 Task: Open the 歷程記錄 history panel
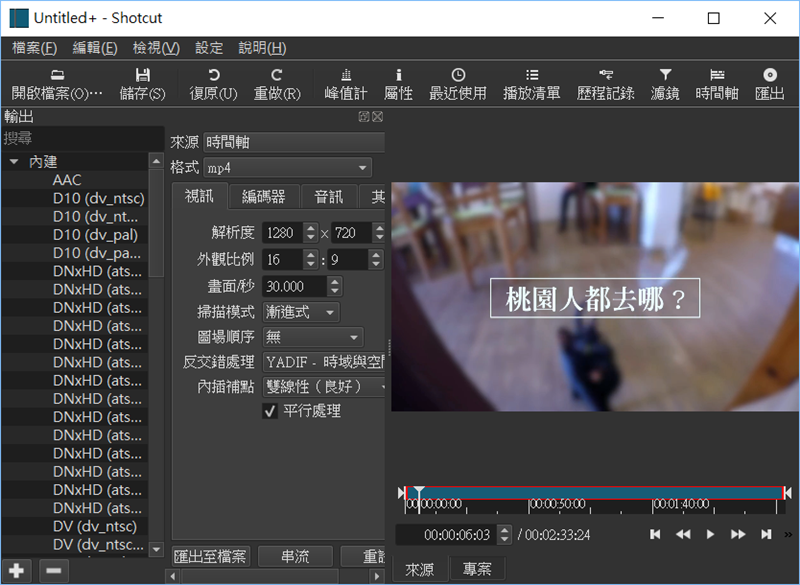point(605,75)
